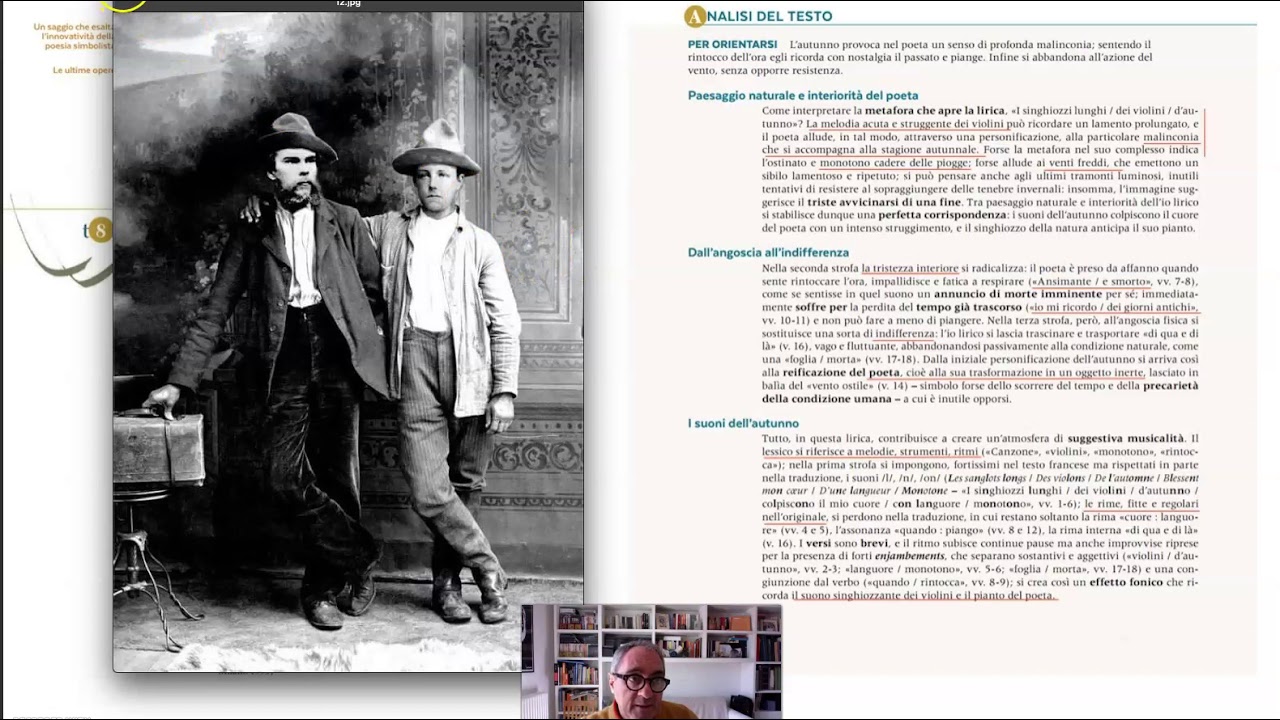Click bold phrase 'triste avvicinarsi di una fine'
The height and width of the screenshot is (720, 1280).
click(886, 202)
